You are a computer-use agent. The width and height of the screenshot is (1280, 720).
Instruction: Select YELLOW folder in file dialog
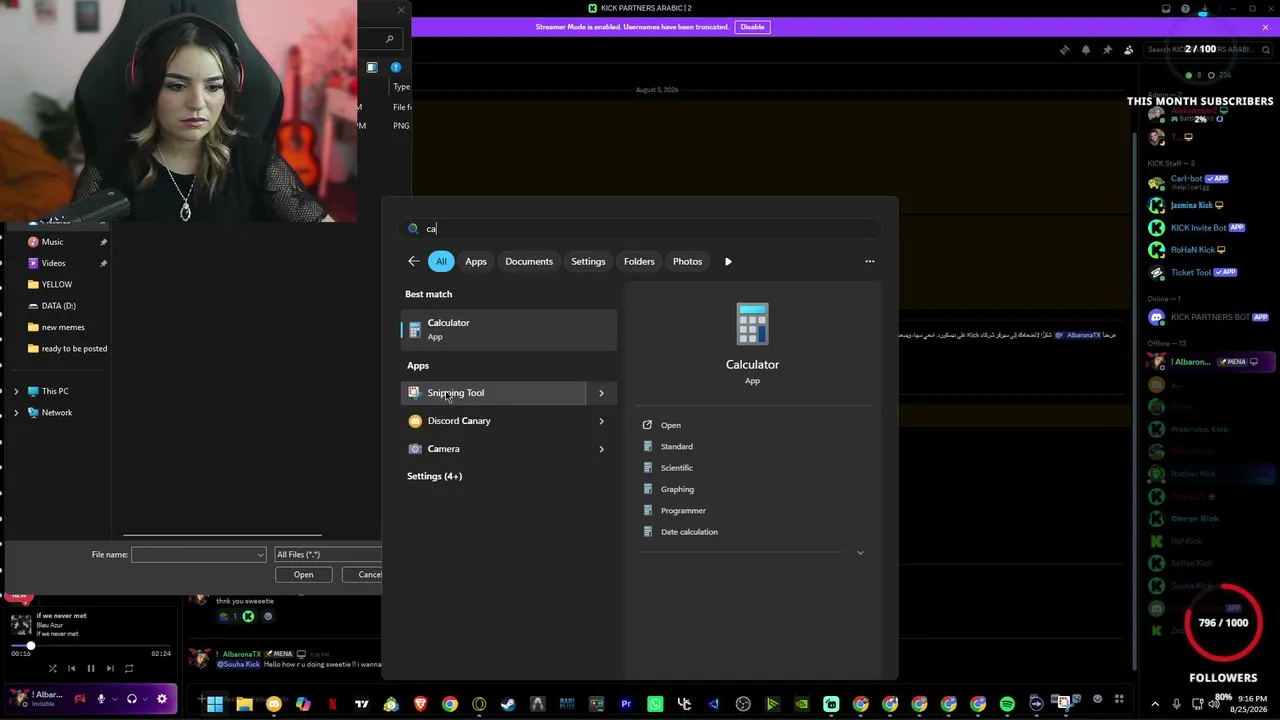pos(57,285)
